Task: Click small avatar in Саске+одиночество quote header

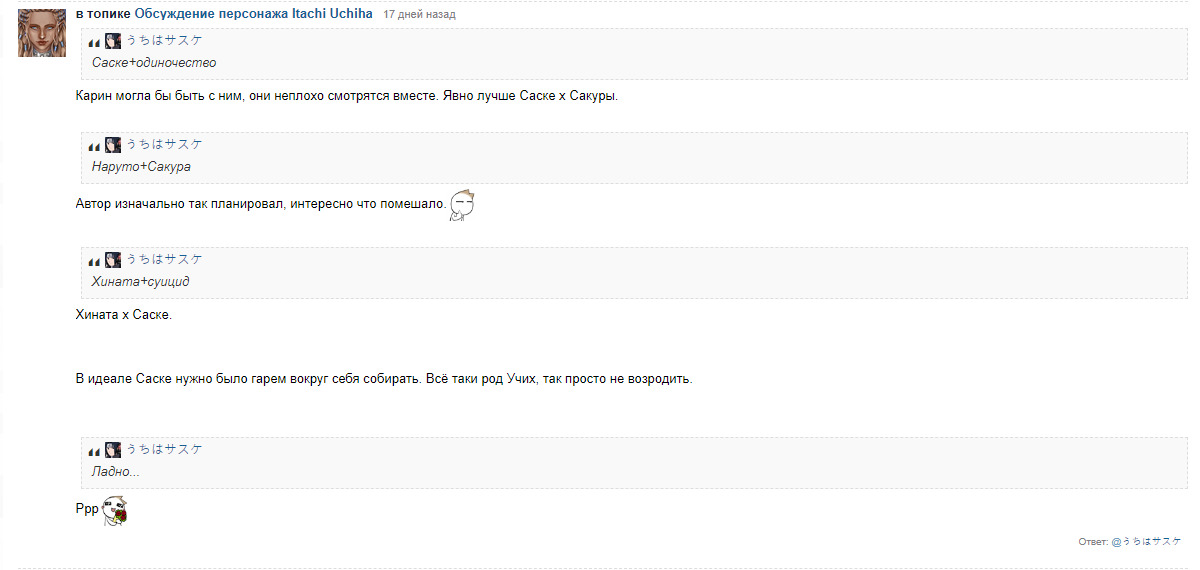Action: coord(113,41)
